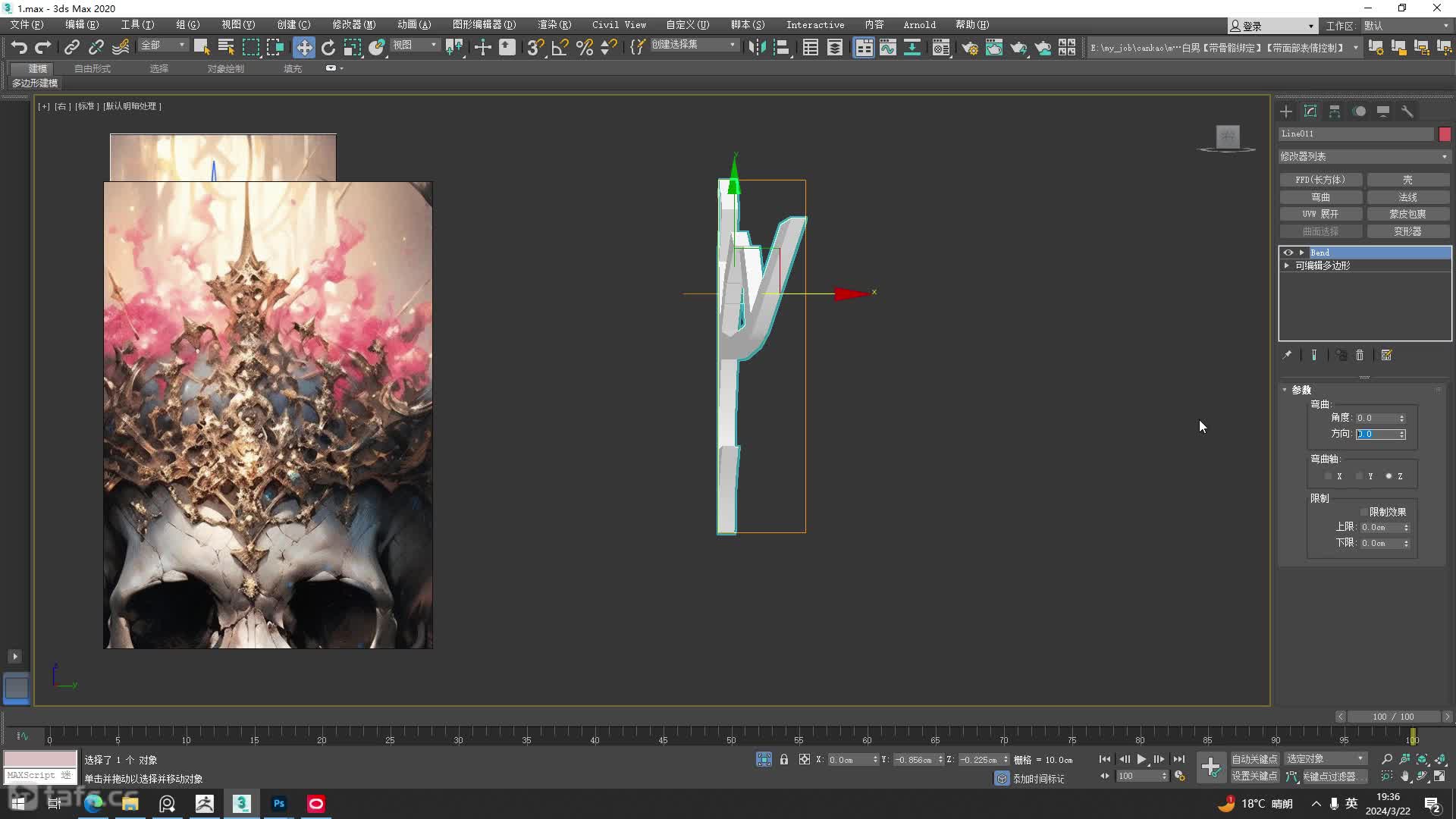Click the Play Animation button
This screenshot has width=1456, height=819.
pyautogui.click(x=1141, y=759)
